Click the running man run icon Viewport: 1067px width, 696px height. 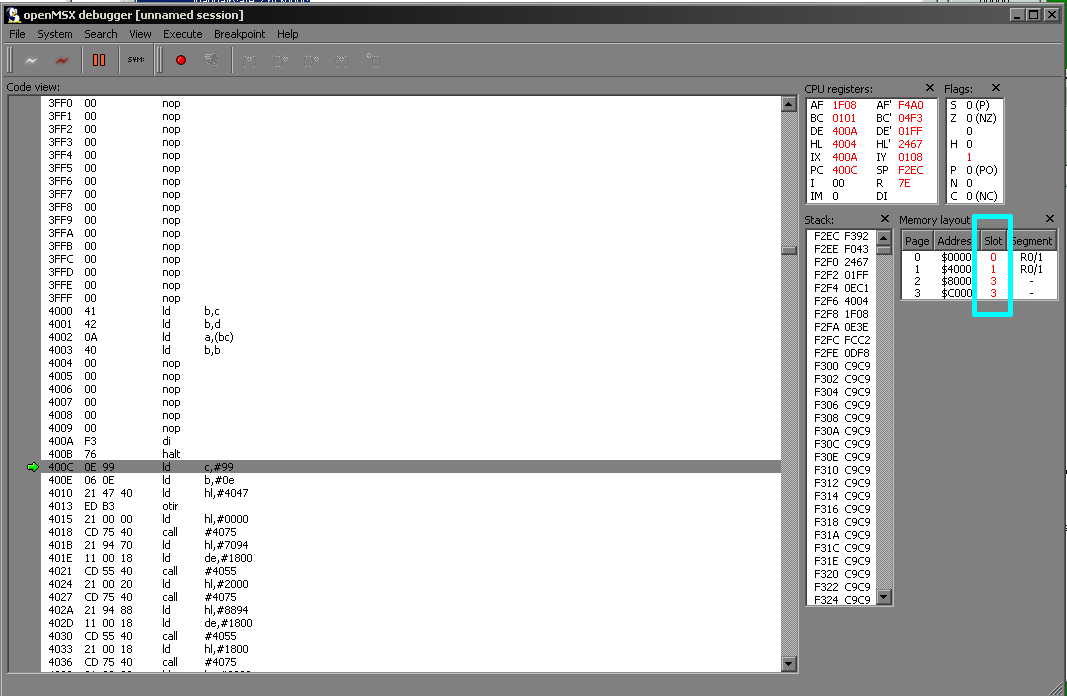211,60
